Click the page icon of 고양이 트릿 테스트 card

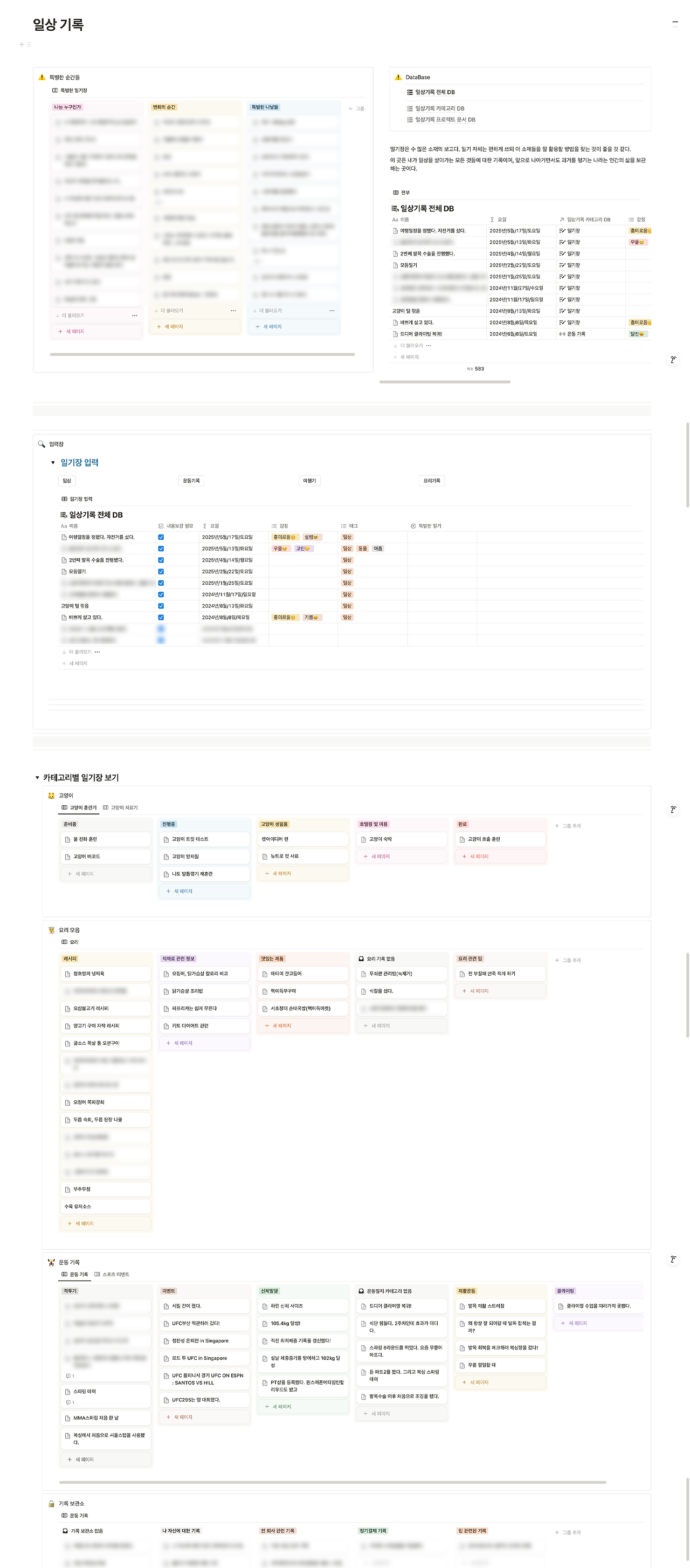click(x=166, y=839)
